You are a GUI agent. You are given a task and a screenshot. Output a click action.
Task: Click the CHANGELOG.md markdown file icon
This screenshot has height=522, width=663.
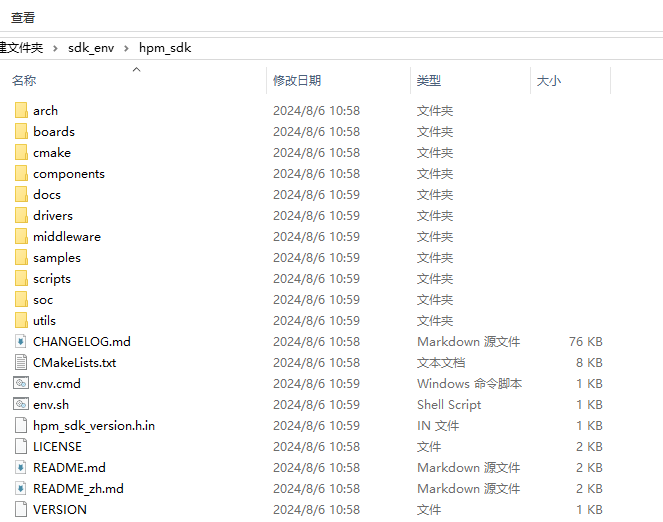click(21, 341)
